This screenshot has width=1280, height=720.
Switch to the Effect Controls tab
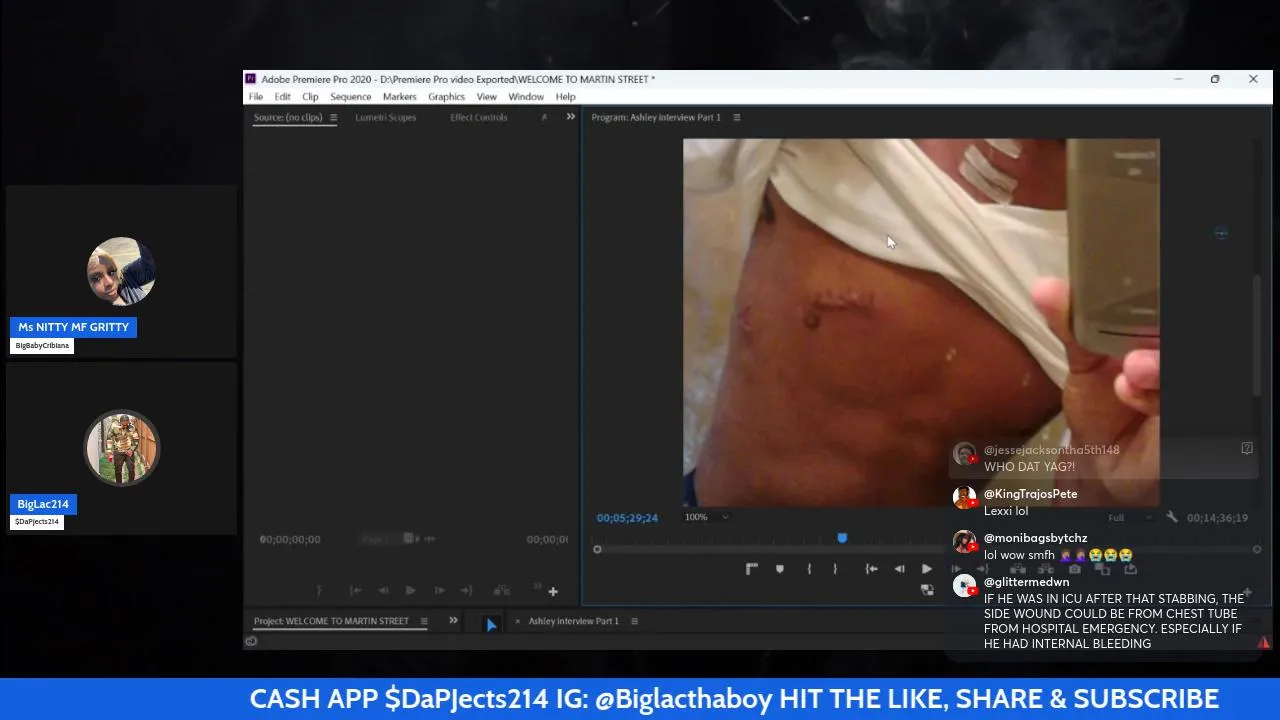[479, 118]
